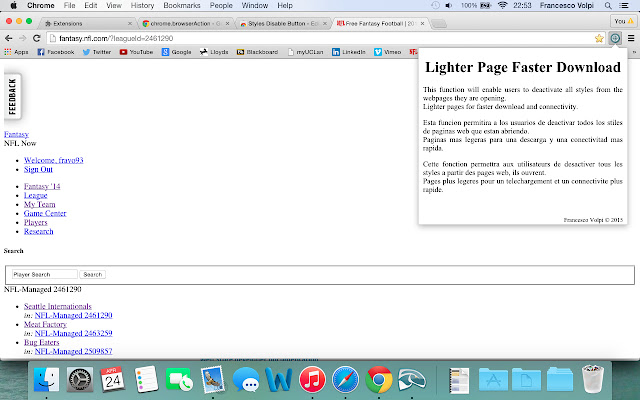640x400 pixels.
Task: Open iTunes from the dock
Action: click(312, 379)
